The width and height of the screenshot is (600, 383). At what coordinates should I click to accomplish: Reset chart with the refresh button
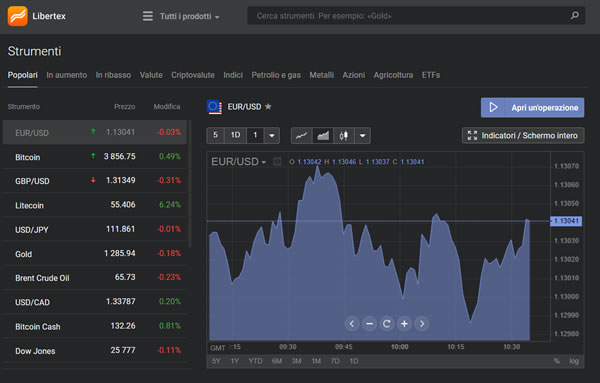pyautogui.click(x=386, y=324)
